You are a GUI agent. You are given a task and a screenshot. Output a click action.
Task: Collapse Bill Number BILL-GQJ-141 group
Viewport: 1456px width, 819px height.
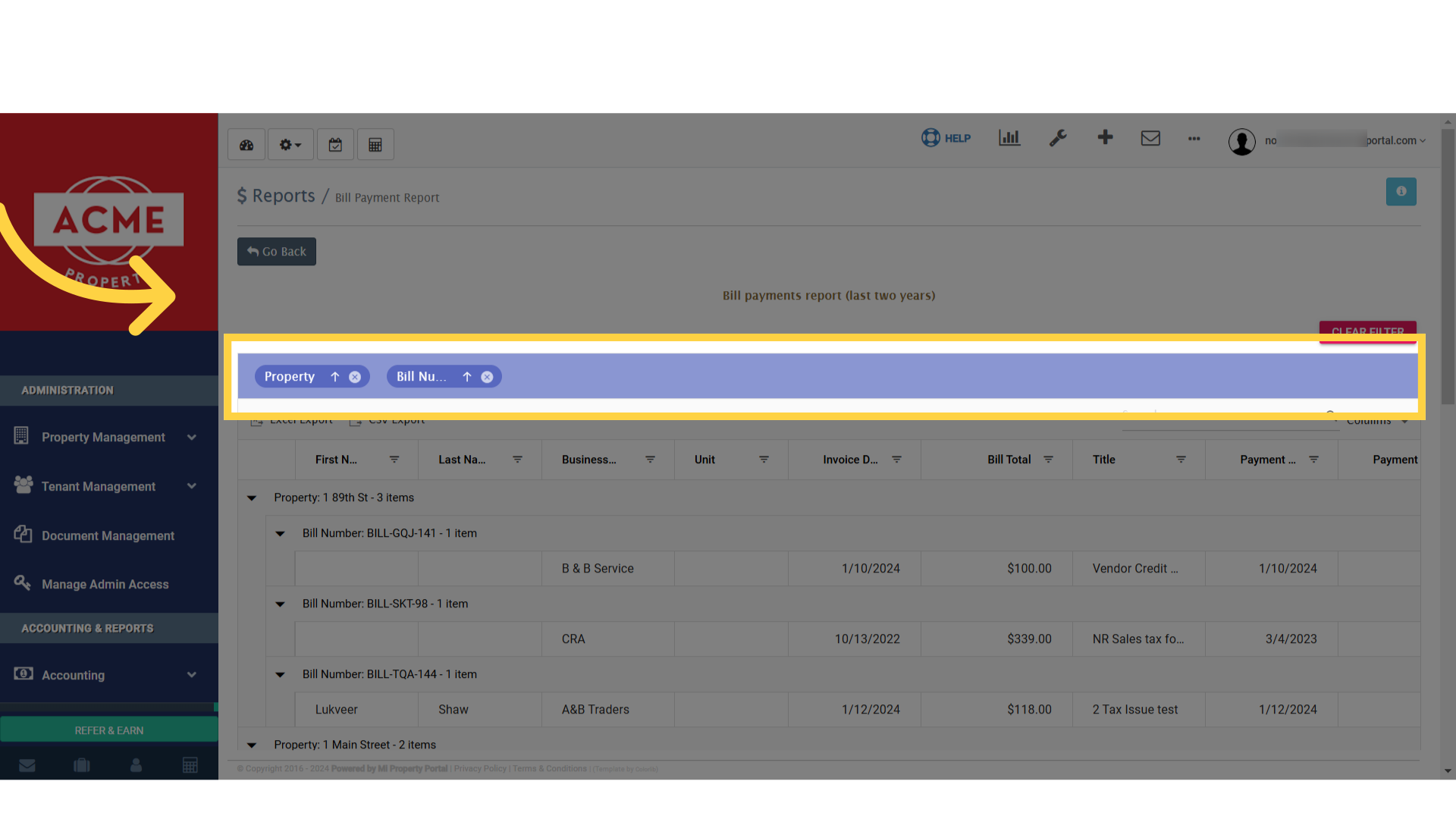(280, 534)
